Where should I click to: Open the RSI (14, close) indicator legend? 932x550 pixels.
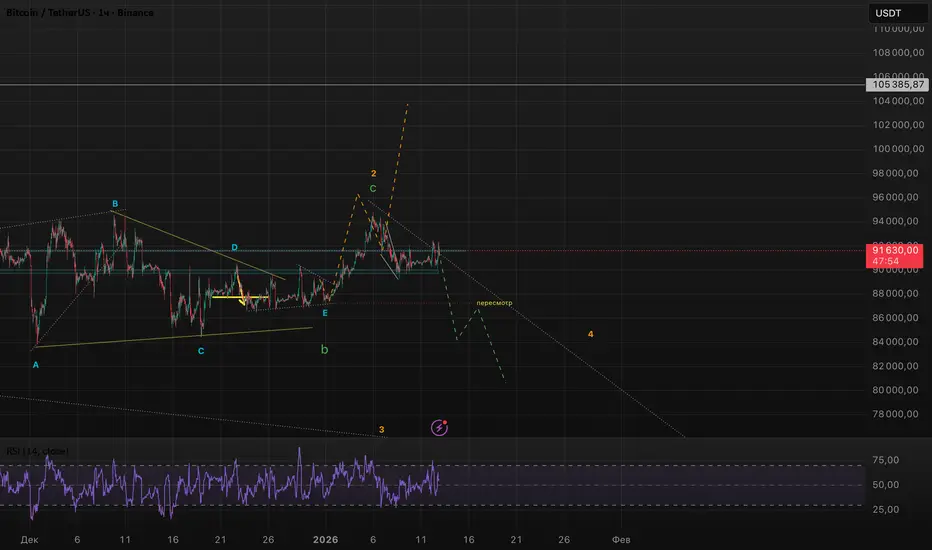(x=37, y=451)
